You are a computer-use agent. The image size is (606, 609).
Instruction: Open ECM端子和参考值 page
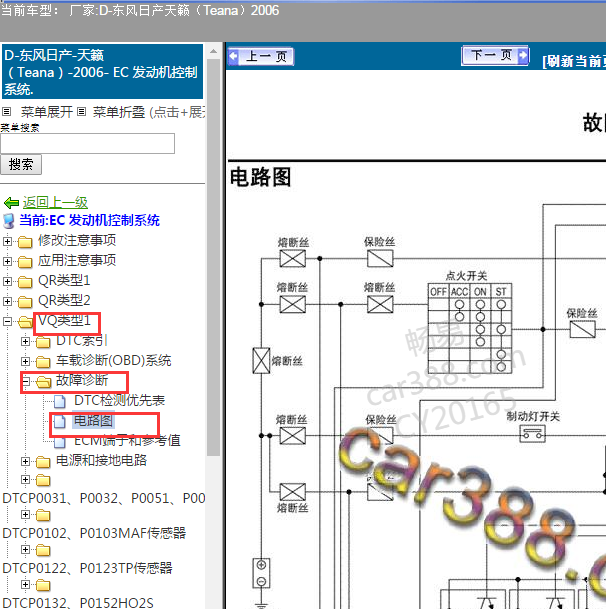pyautogui.click(x=127, y=440)
